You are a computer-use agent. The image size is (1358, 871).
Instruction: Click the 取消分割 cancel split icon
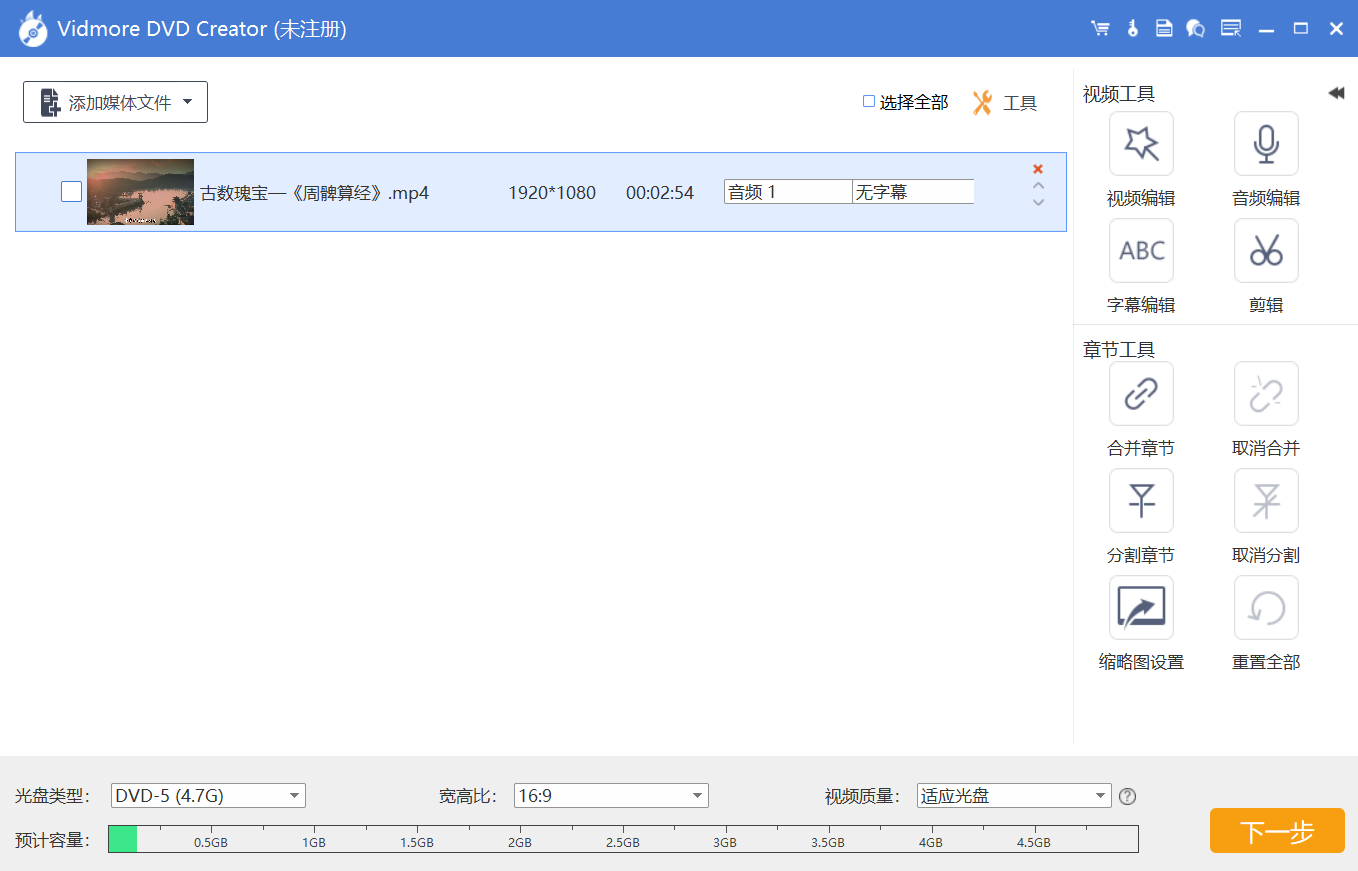pos(1266,501)
